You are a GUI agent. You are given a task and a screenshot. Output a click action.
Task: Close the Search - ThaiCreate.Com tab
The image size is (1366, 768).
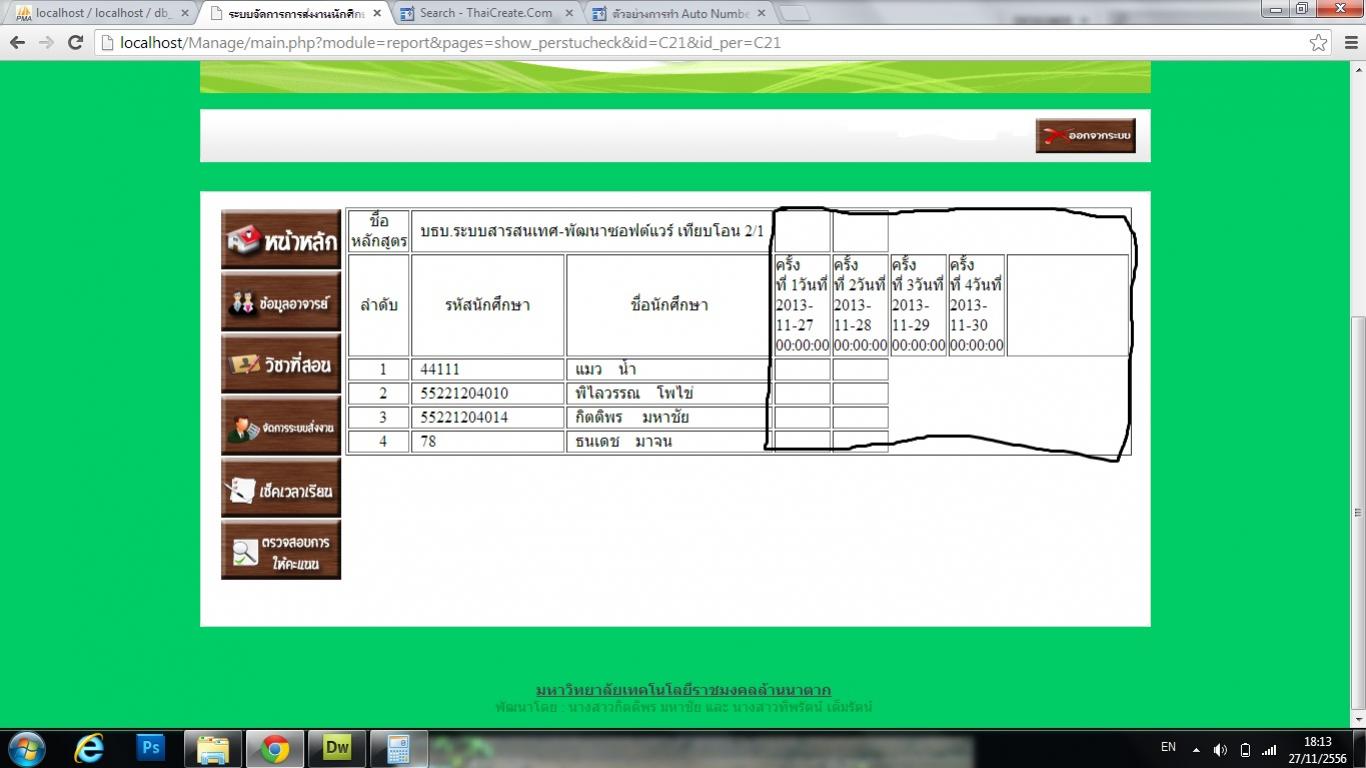569,14
